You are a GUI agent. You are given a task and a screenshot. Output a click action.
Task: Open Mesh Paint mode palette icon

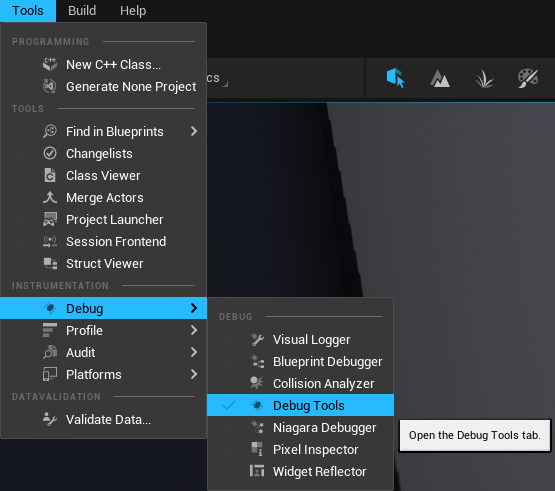[528, 78]
